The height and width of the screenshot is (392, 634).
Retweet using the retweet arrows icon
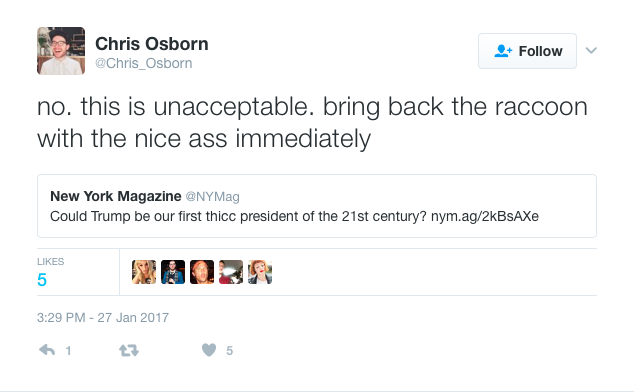click(129, 350)
